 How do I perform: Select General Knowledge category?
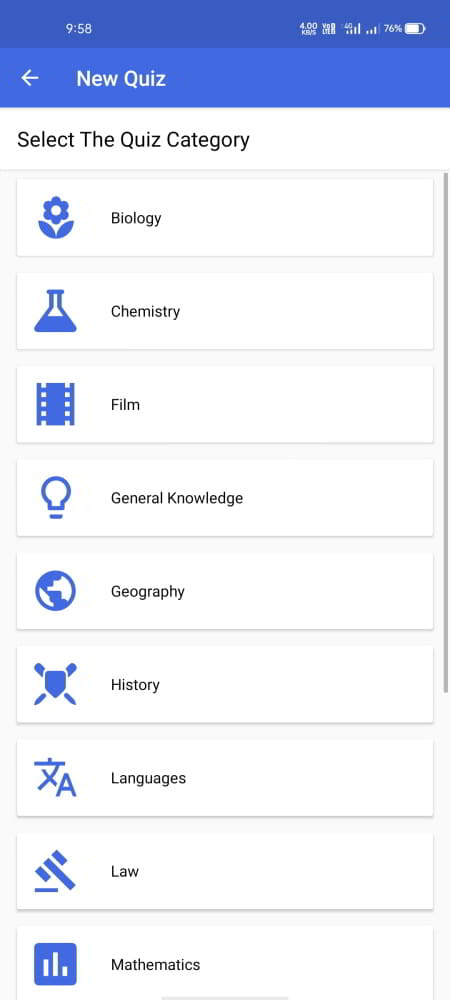[x=225, y=498]
